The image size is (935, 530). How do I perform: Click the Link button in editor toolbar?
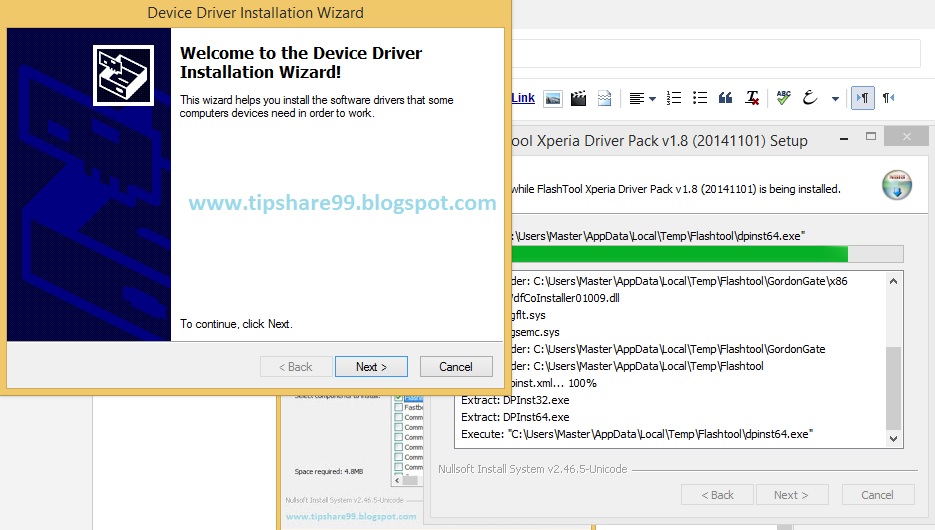523,98
